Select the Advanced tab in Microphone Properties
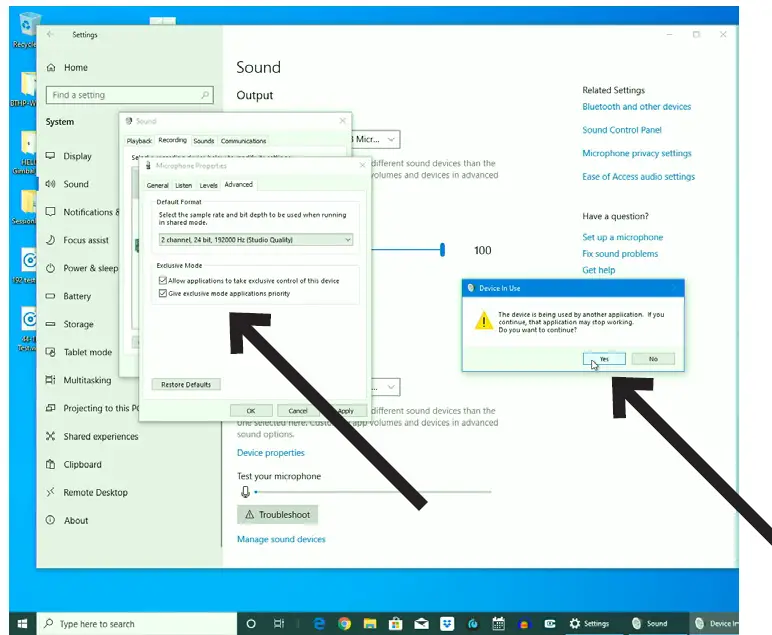The width and height of the screenshot is (772, 635). (239, 185)
